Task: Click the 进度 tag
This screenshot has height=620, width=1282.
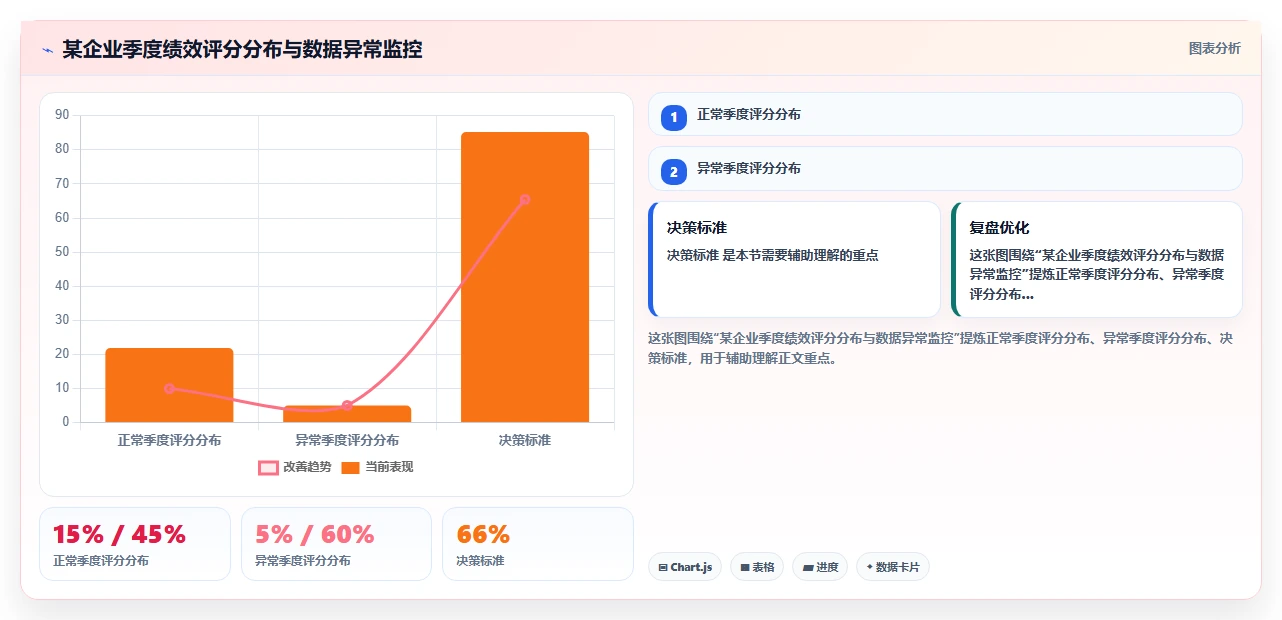Action: click(820, 567)
